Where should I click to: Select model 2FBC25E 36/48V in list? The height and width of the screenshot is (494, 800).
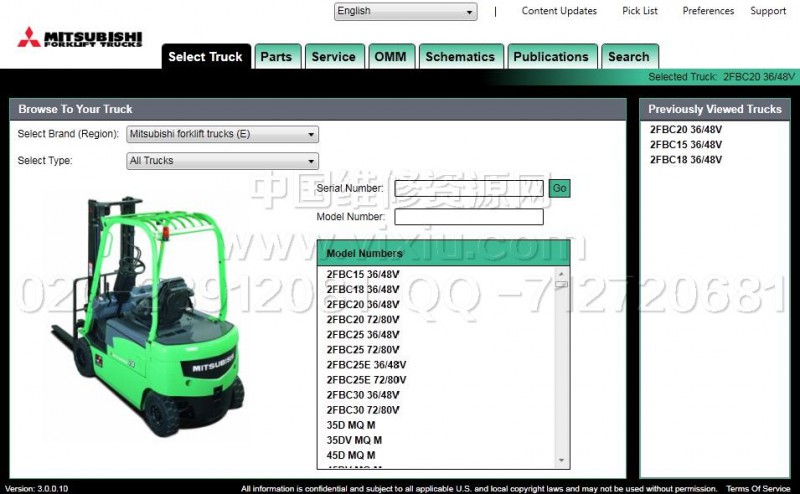[x=366, y=365]
